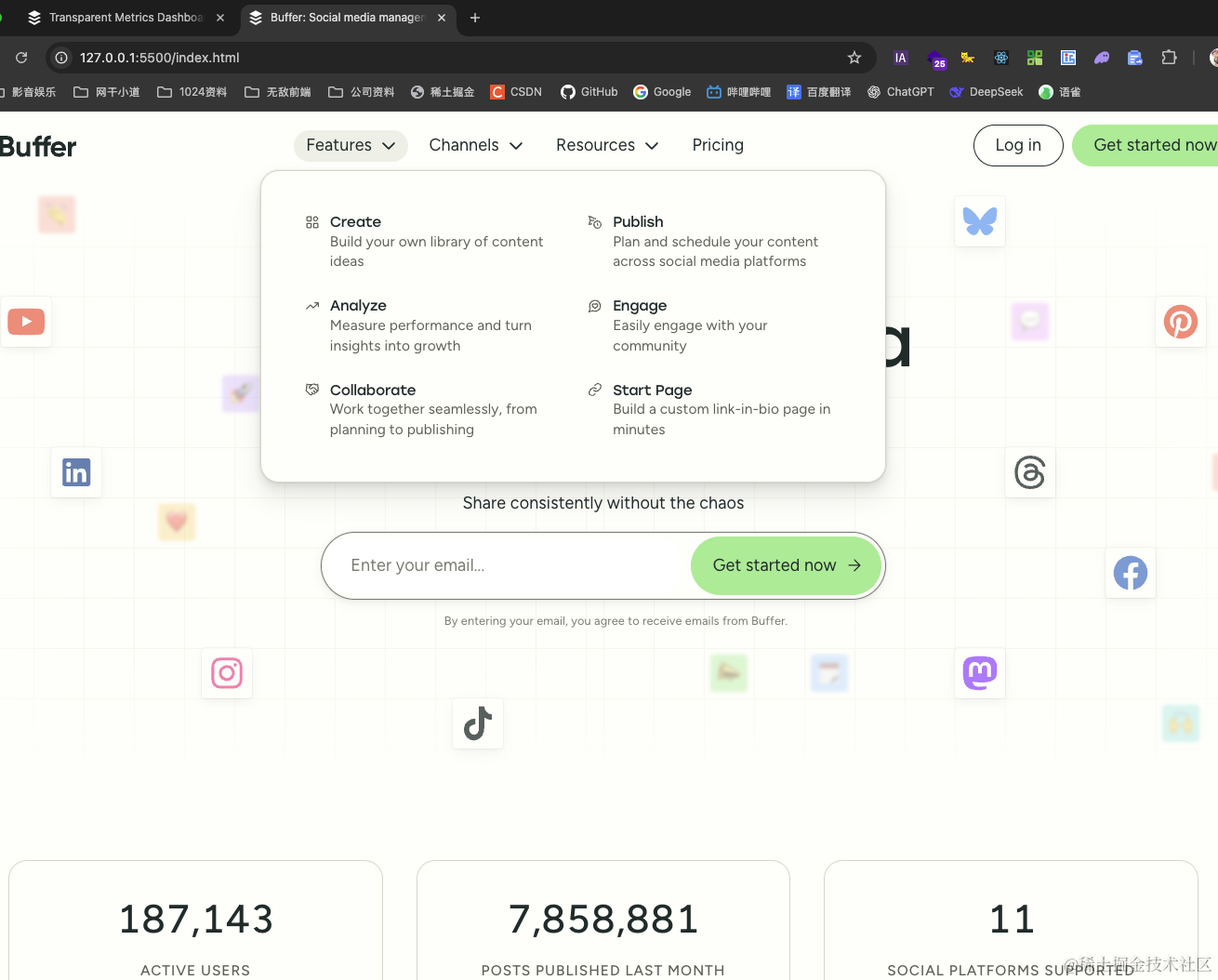Screen dimensions: 1218x980
Task: Click the TikTok logo icon
Action: [x=478, y=723]
